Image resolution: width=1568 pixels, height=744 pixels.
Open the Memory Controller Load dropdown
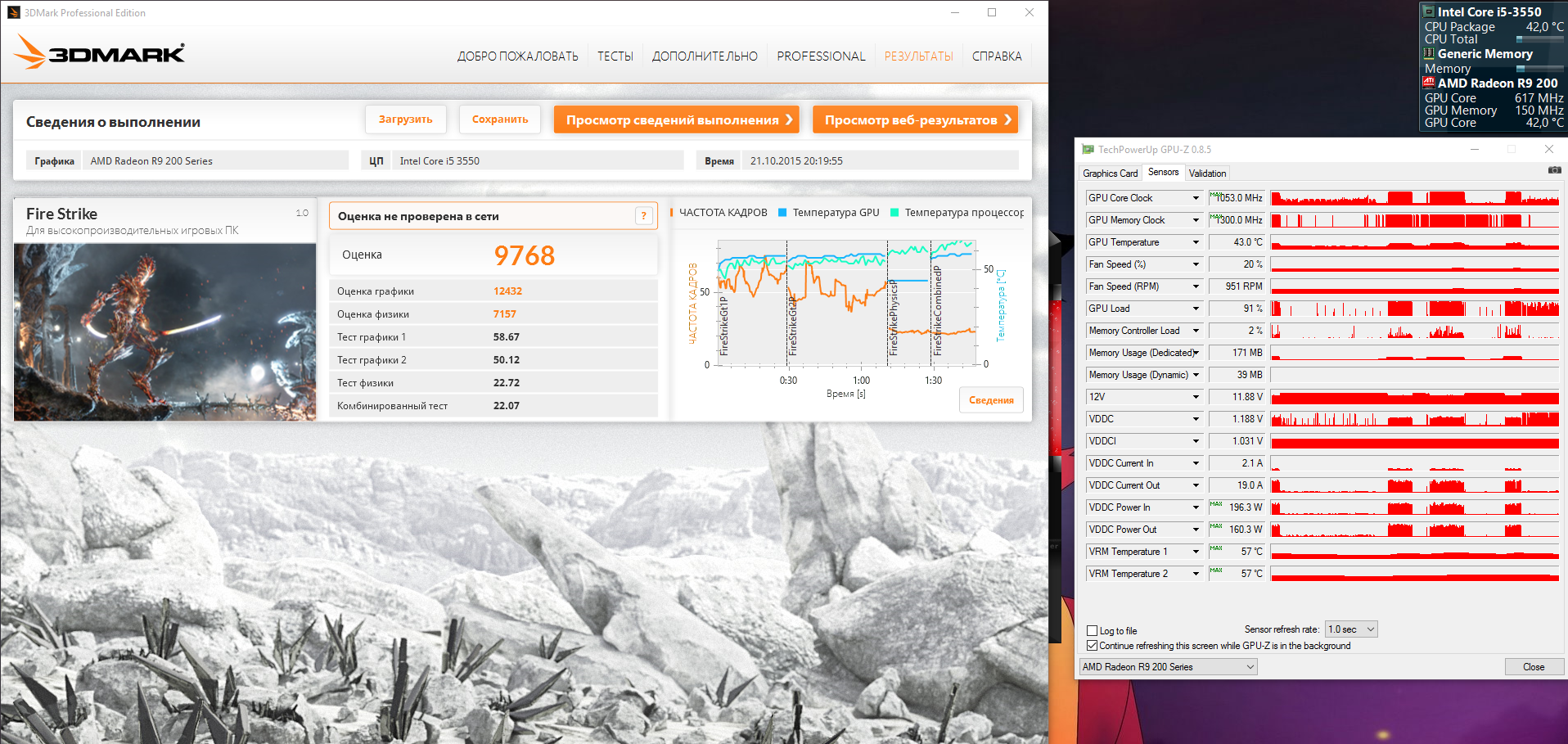click(1196, 331)
